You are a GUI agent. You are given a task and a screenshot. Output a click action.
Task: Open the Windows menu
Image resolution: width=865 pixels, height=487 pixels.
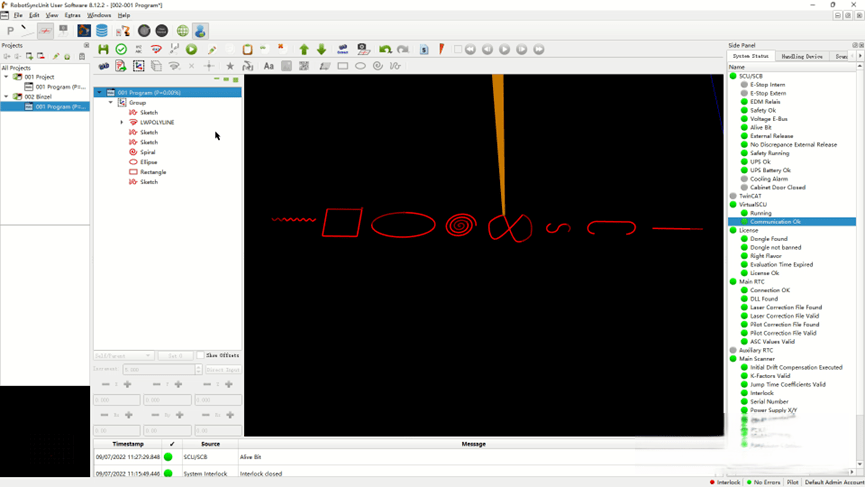pos(99,16)
